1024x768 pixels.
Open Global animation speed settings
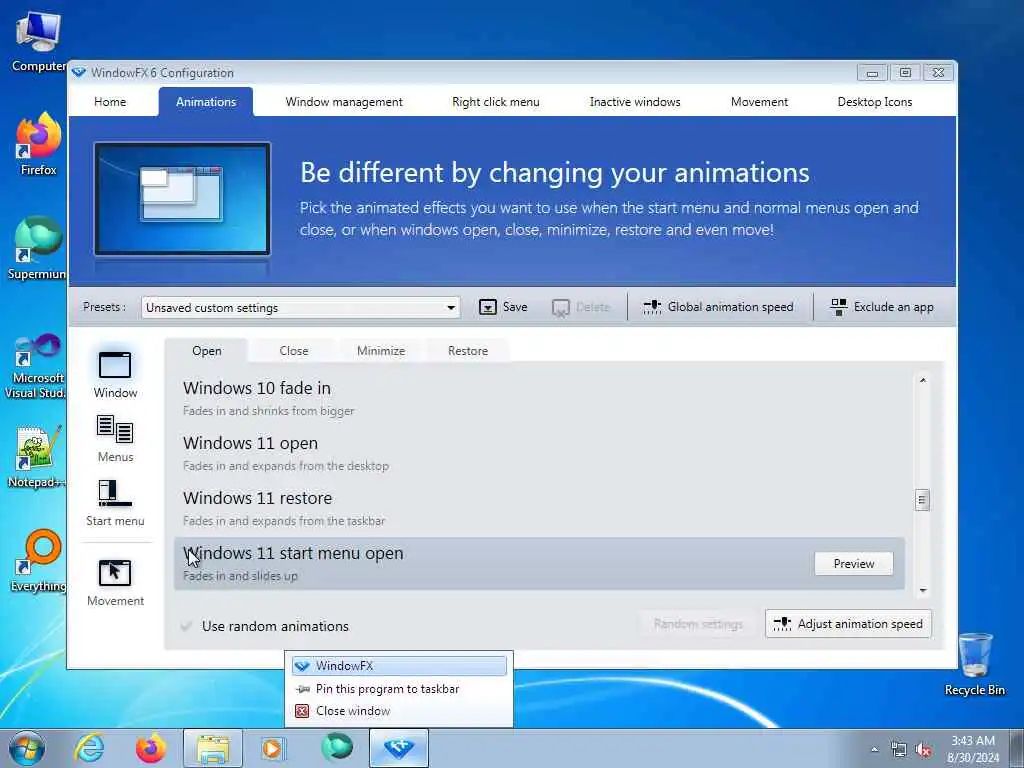pyautogui.click(x=718, y=307)
